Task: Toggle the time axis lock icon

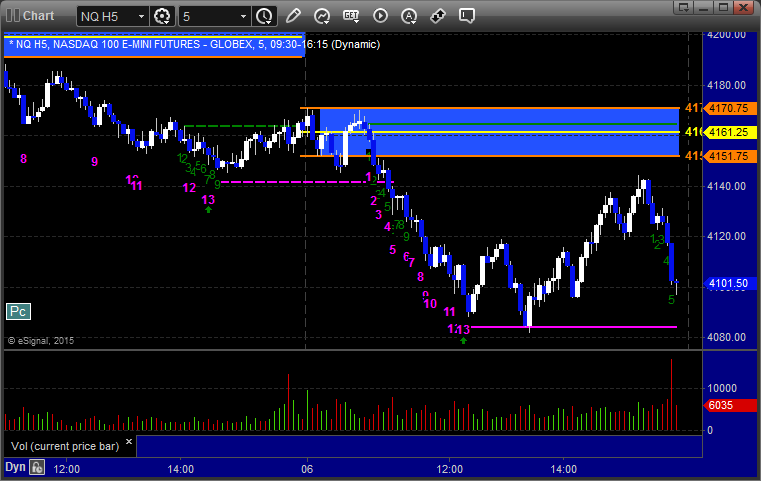Action: click(37, 467)
